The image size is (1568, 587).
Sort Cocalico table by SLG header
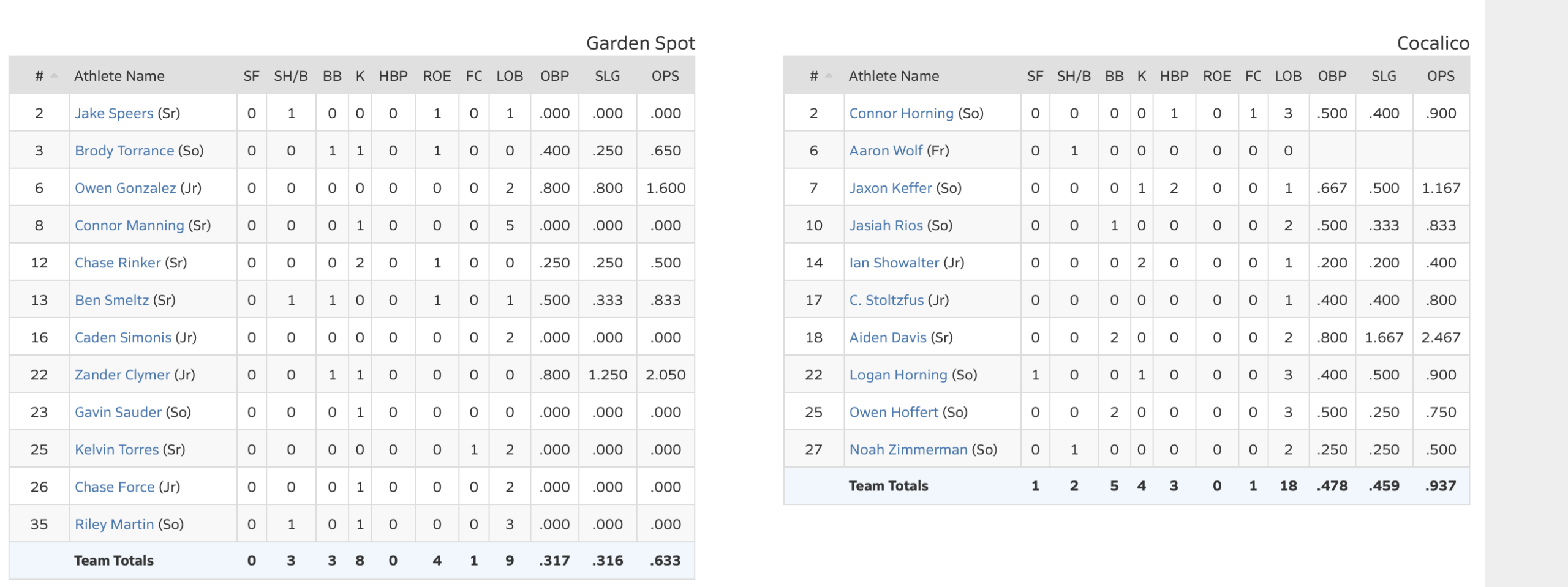point(1384,76)
